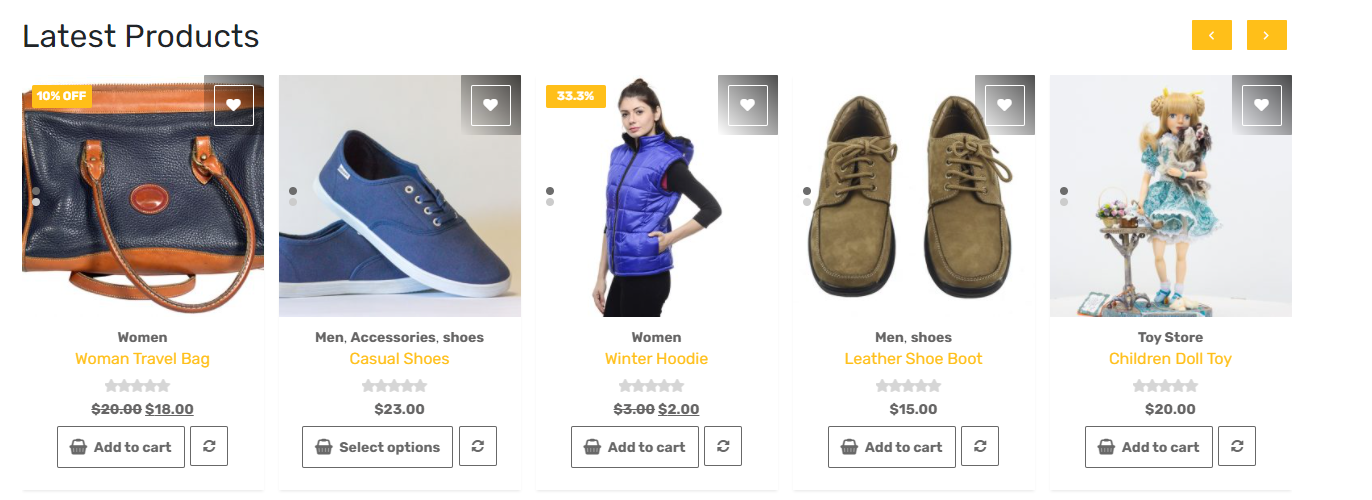Screen dimensions: 1372x500
Task: Compare Woman Travel Bag with refresh icon
Action: click(209, 446)
